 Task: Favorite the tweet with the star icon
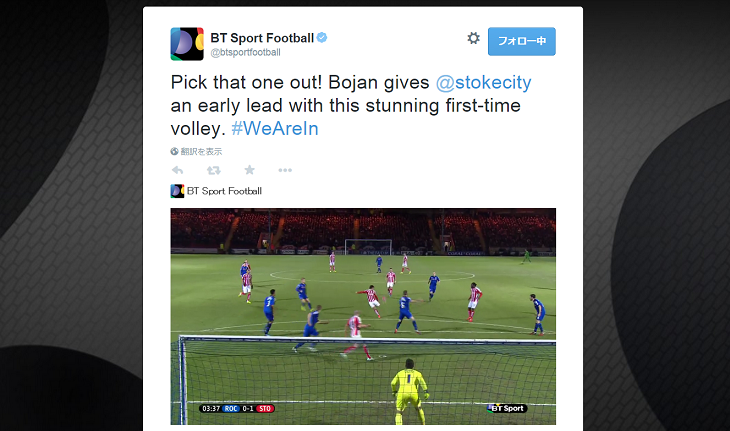point(250,170)
